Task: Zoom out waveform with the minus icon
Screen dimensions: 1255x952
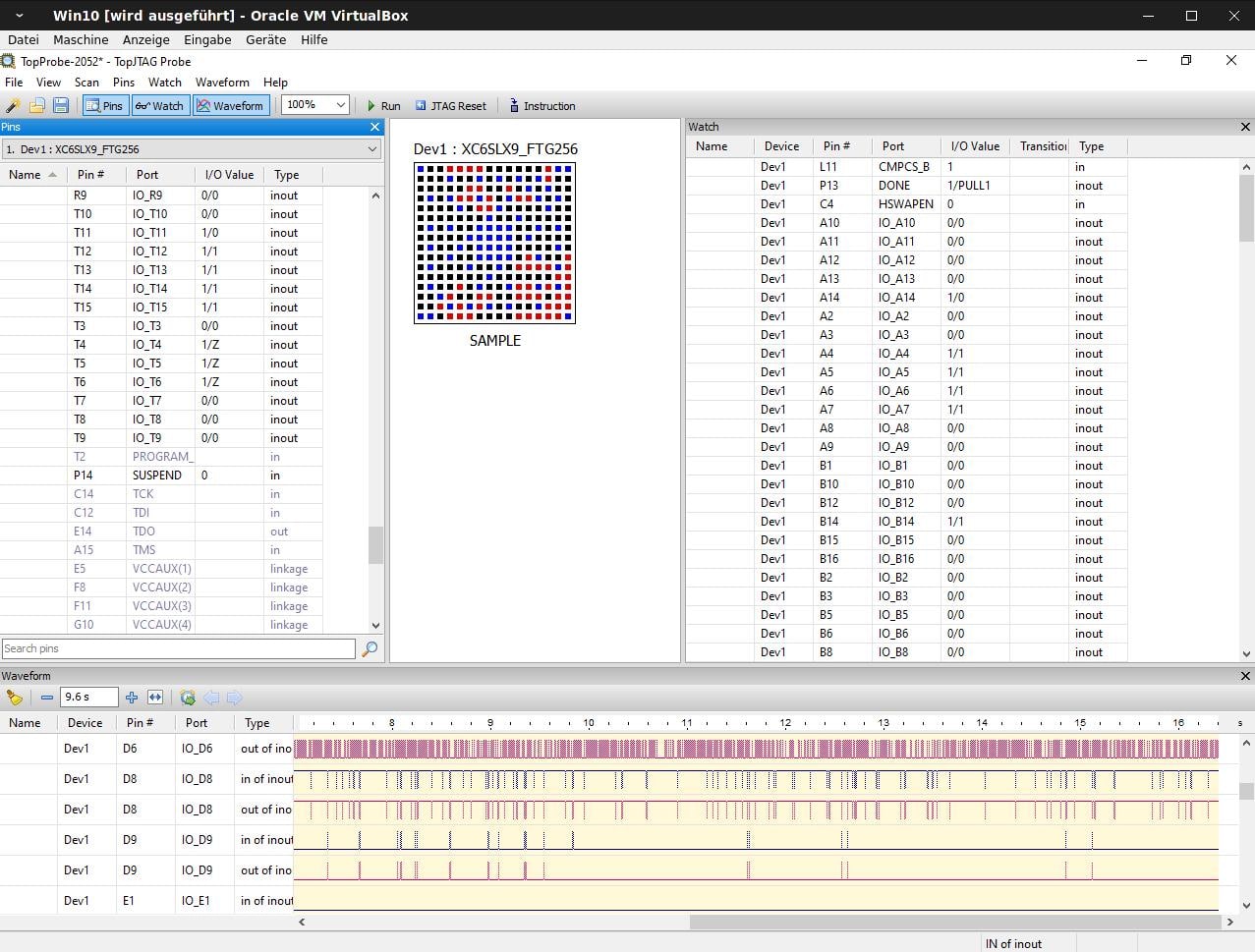Action: point(47,698)
